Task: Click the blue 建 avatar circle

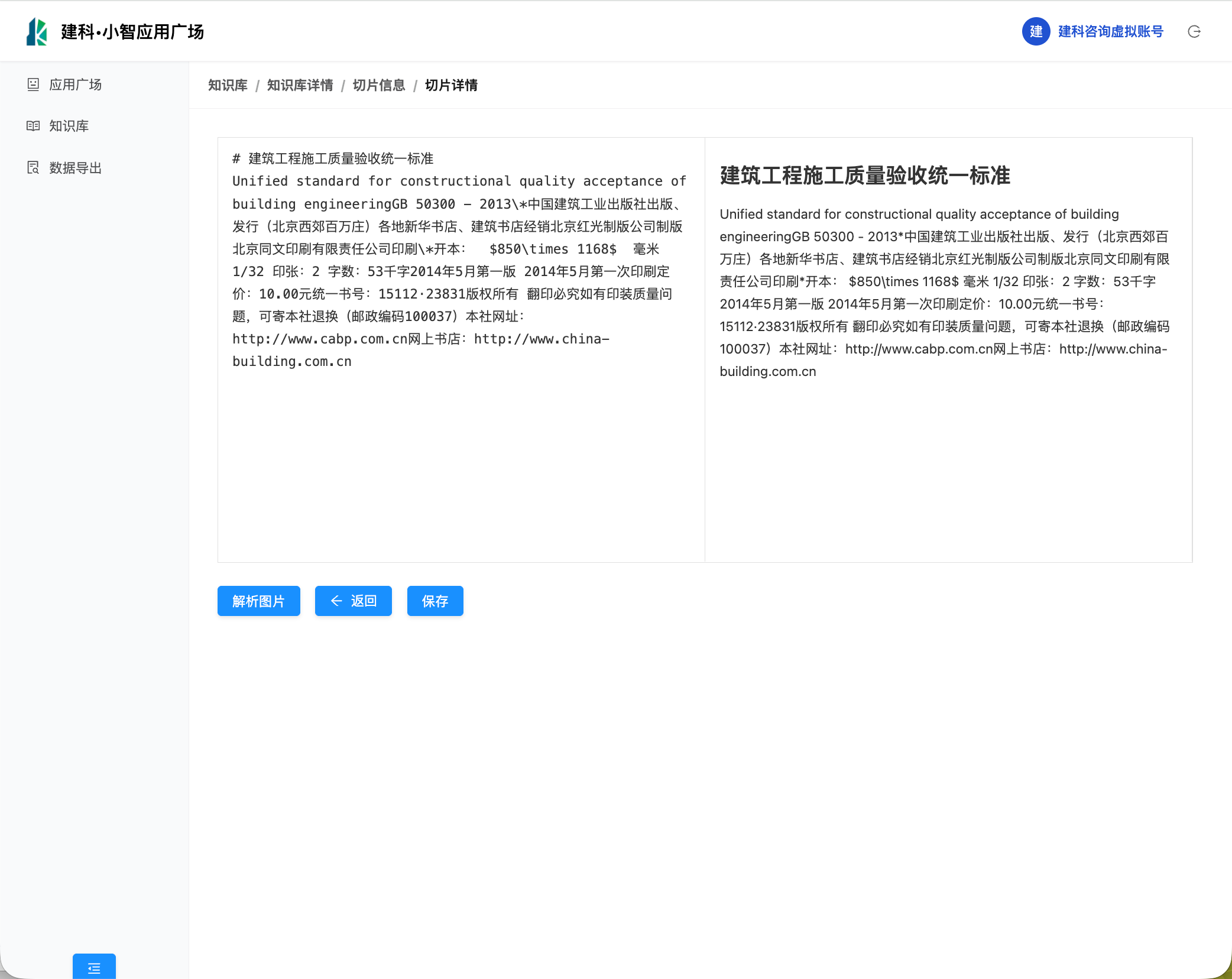Action: [1036, 31]
